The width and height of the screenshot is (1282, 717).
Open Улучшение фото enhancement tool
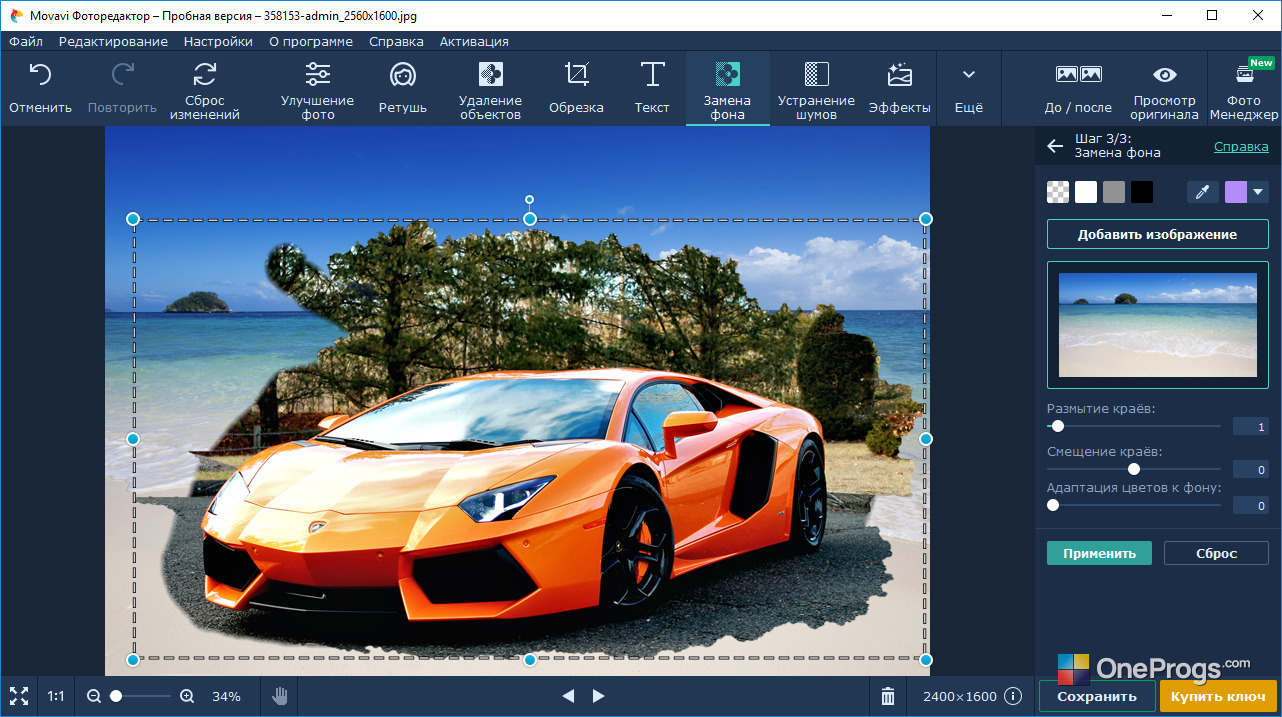[317, 88]
